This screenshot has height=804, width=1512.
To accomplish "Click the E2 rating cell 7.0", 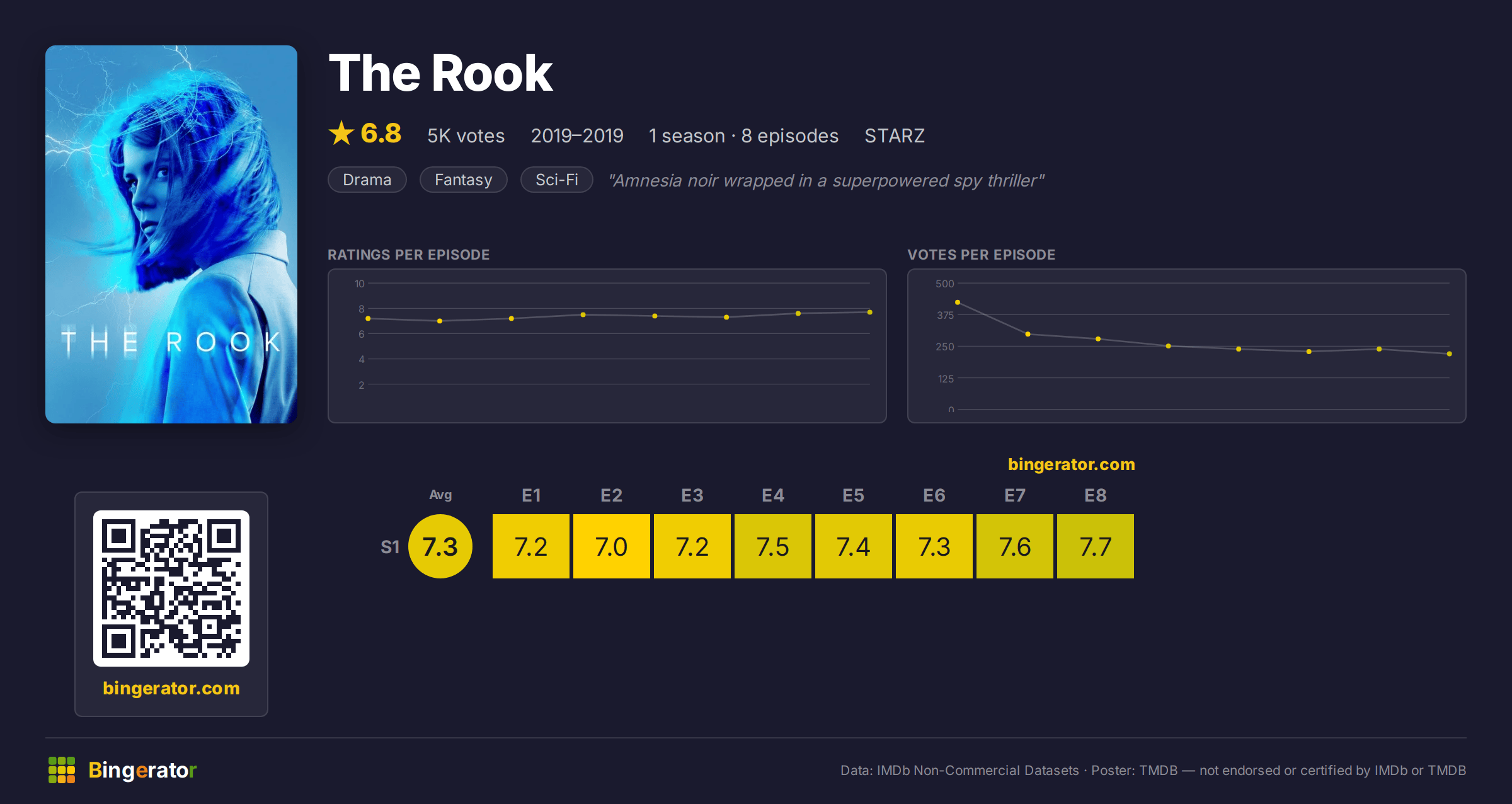I will click(612, 546).
